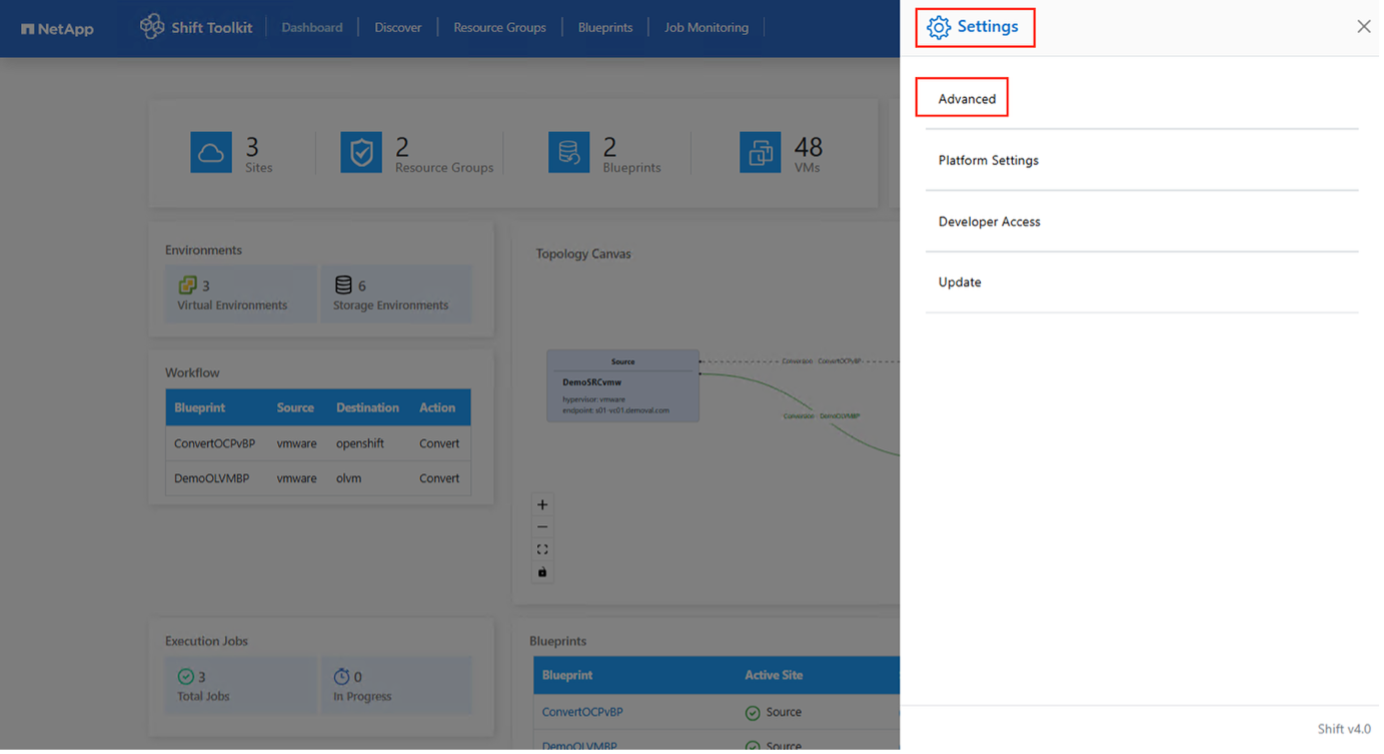Open the Advanced settings section
The width and height of the screenshot is (1384, 754).
tap(962, 97)
